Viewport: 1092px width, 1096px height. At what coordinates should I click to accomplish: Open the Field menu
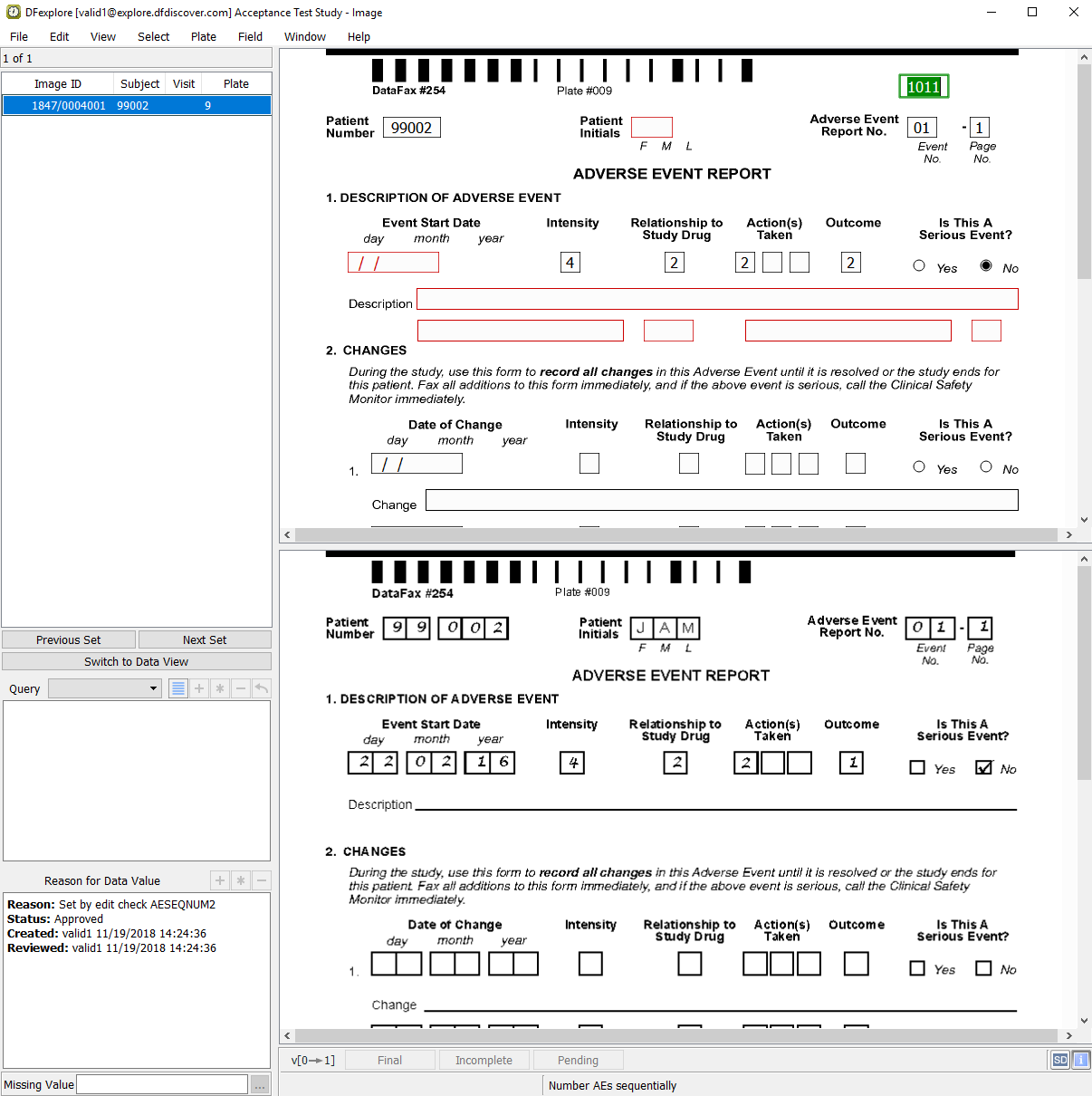(250, 37)
